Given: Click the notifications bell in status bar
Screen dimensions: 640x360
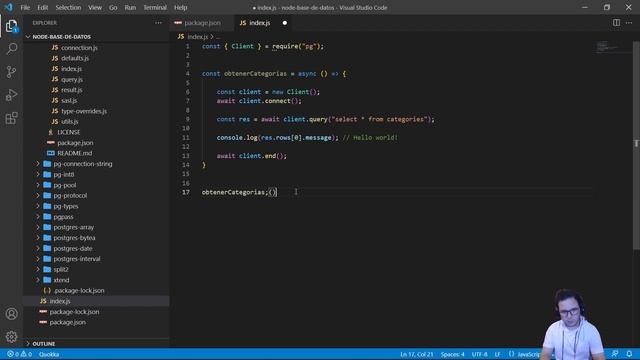Looking at the screenshot, I should 629,354.
